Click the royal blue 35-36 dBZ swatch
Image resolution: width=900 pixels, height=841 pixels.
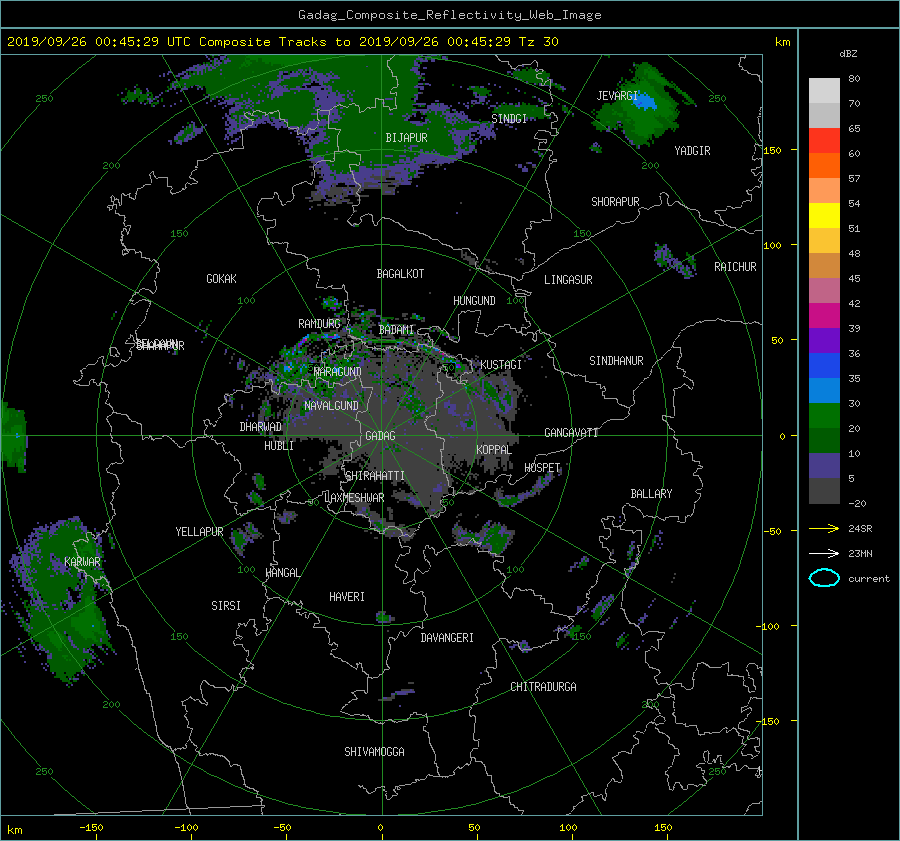pyautogui.click(x=824, y=366)
